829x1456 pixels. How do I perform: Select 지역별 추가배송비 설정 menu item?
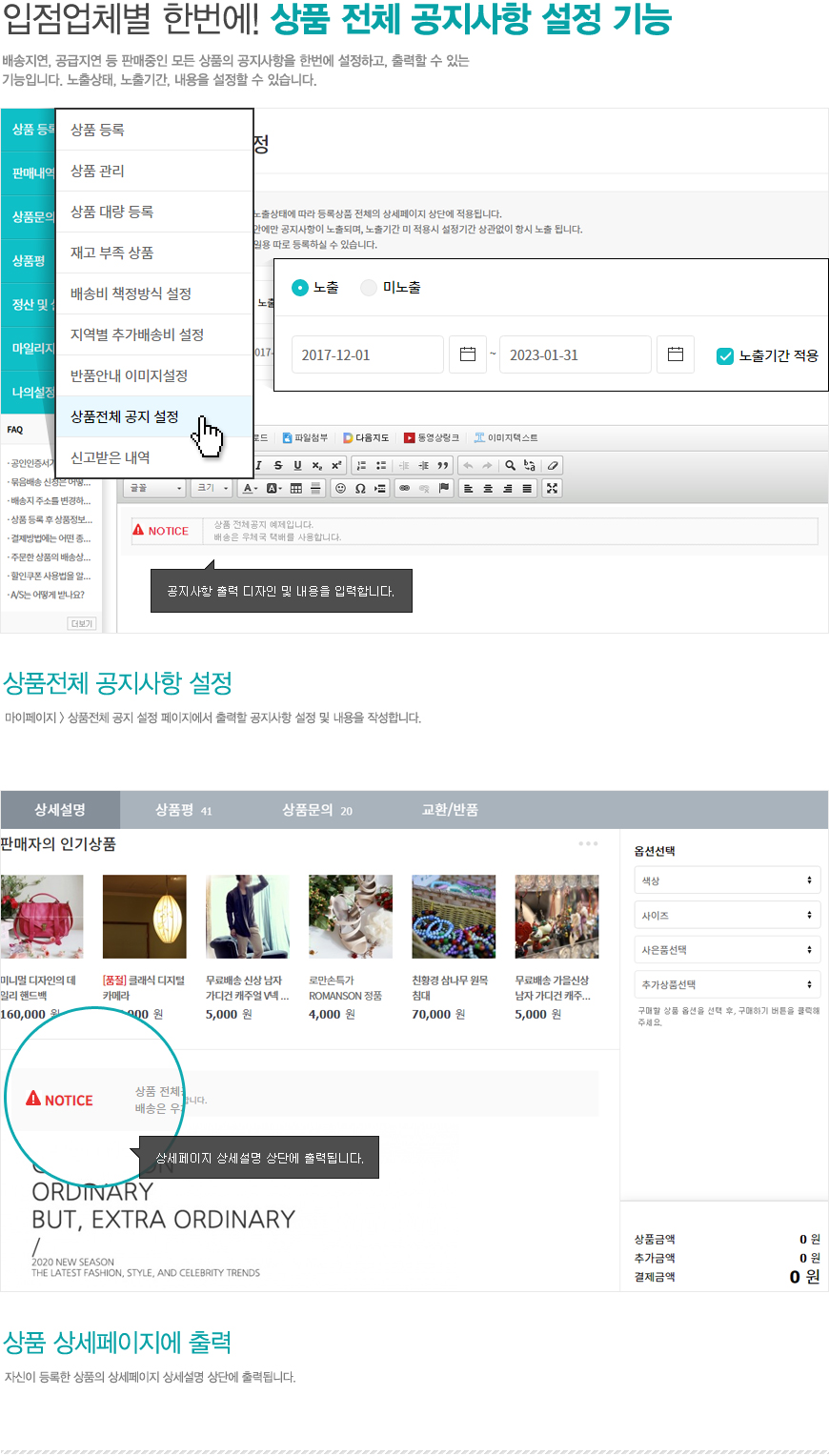[x=154, y=334]
